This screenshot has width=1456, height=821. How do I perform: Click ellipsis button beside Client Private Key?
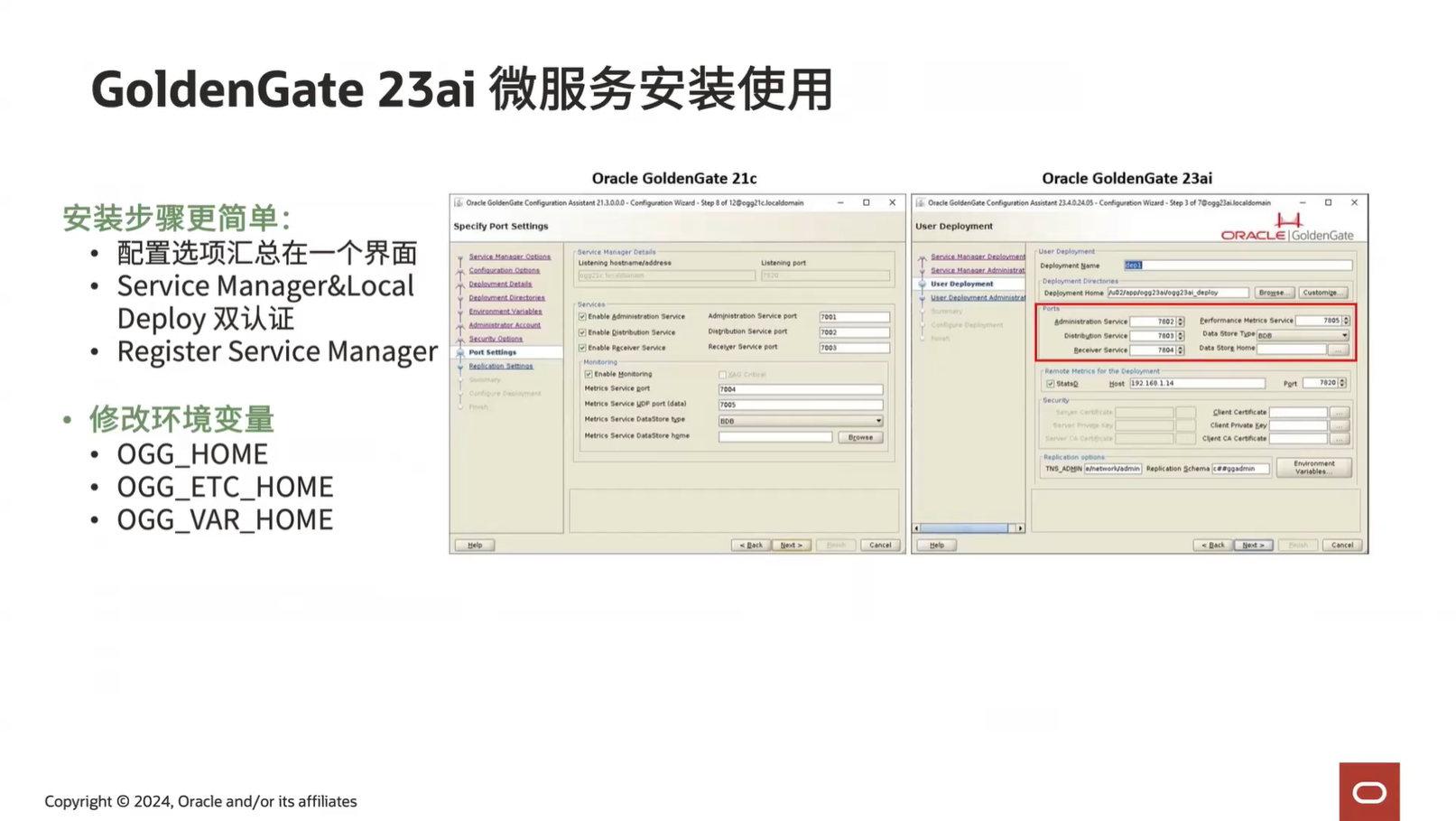tap(1339, 425)
